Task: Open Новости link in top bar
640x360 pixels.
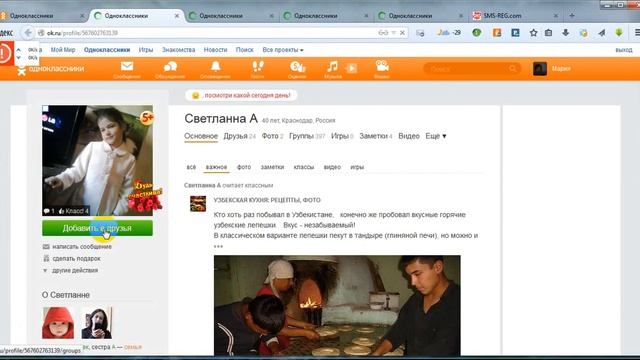Action: (216, 50)
